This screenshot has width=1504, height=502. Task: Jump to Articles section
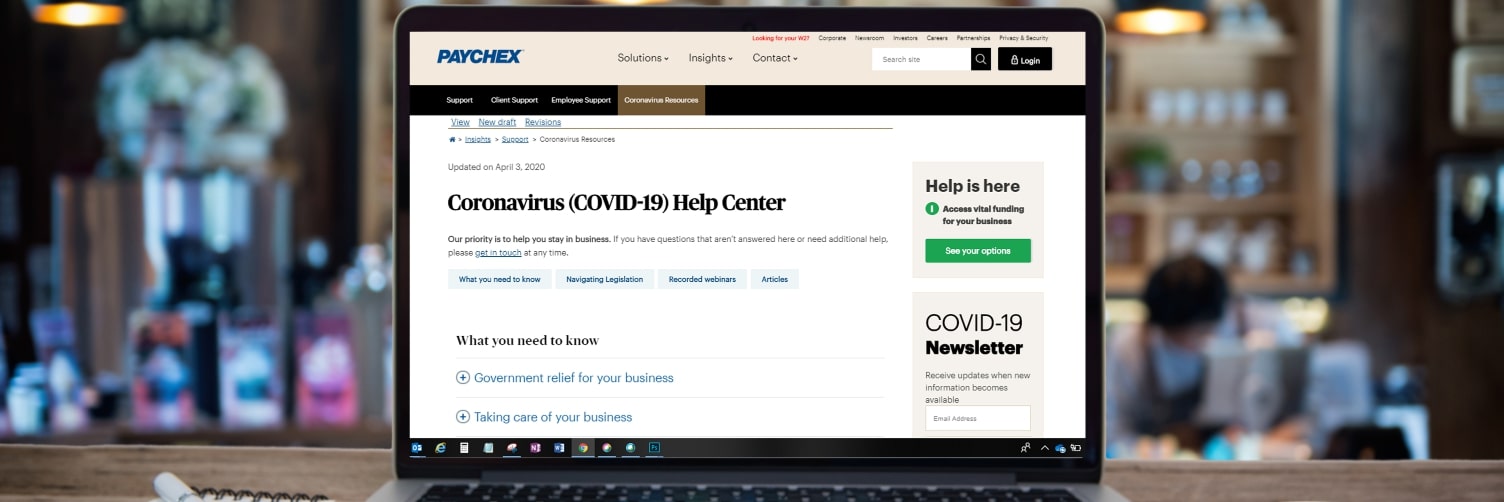coord(775,279)
